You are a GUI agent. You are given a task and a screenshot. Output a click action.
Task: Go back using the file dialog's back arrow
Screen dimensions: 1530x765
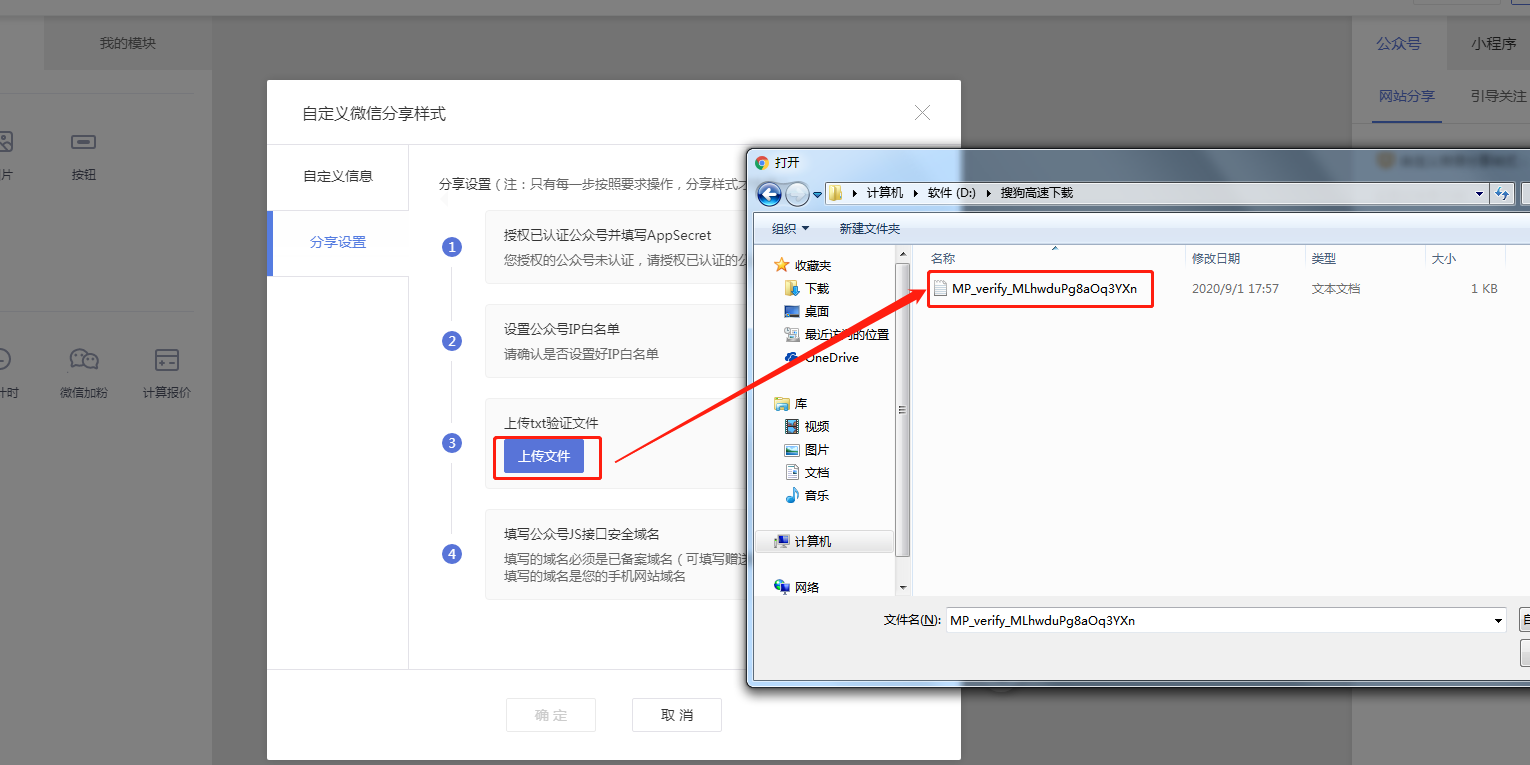click(x=769, y=193)
